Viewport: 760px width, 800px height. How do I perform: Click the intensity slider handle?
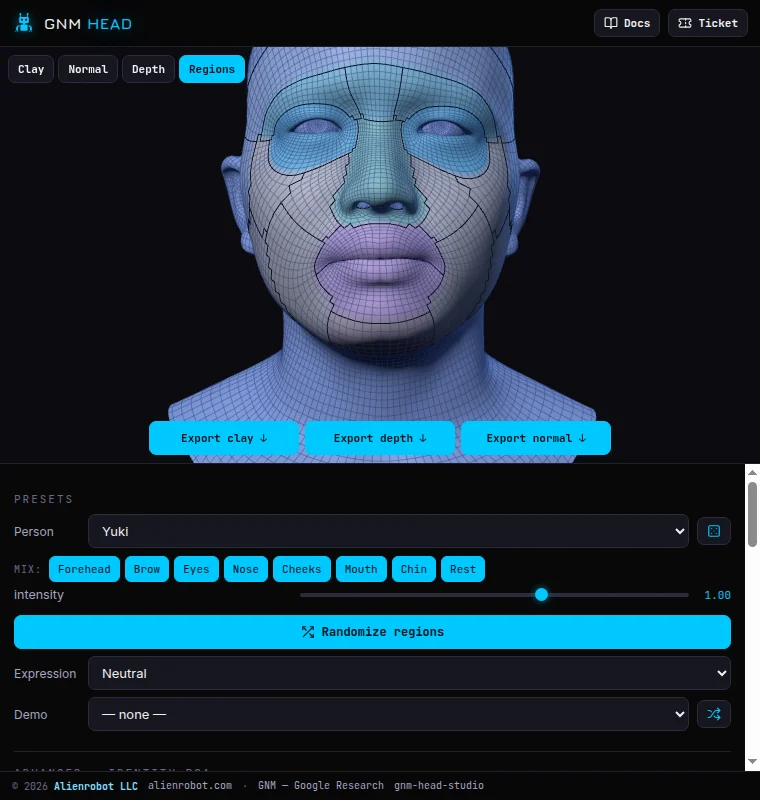coord(542,594)
